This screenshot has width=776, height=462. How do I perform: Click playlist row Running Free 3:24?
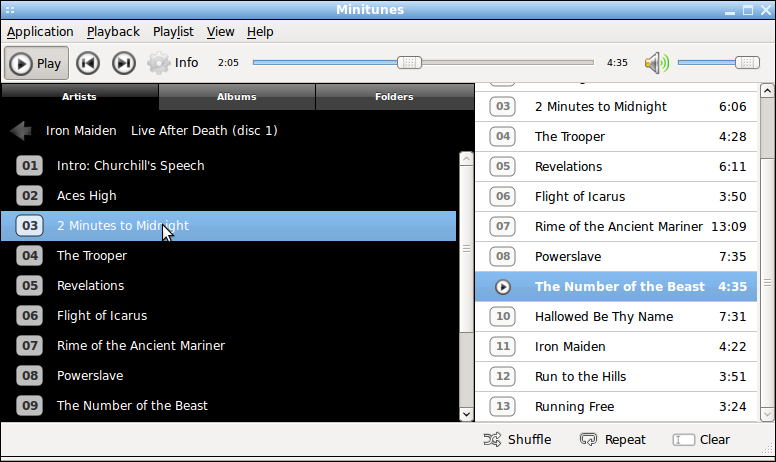[x=616, y=407]
